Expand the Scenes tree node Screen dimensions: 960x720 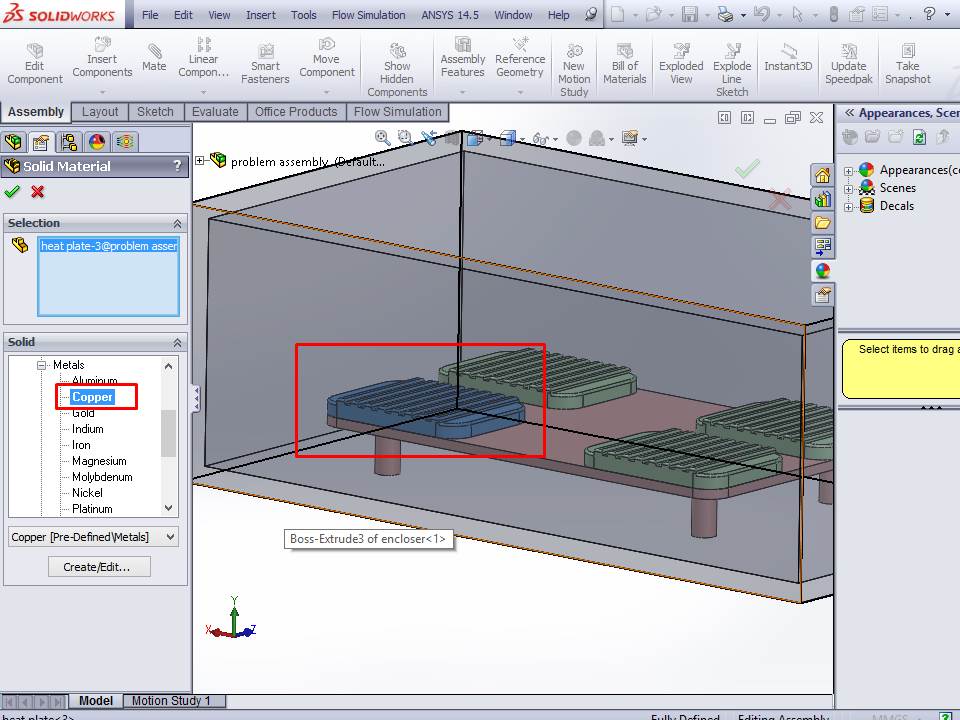849,188
